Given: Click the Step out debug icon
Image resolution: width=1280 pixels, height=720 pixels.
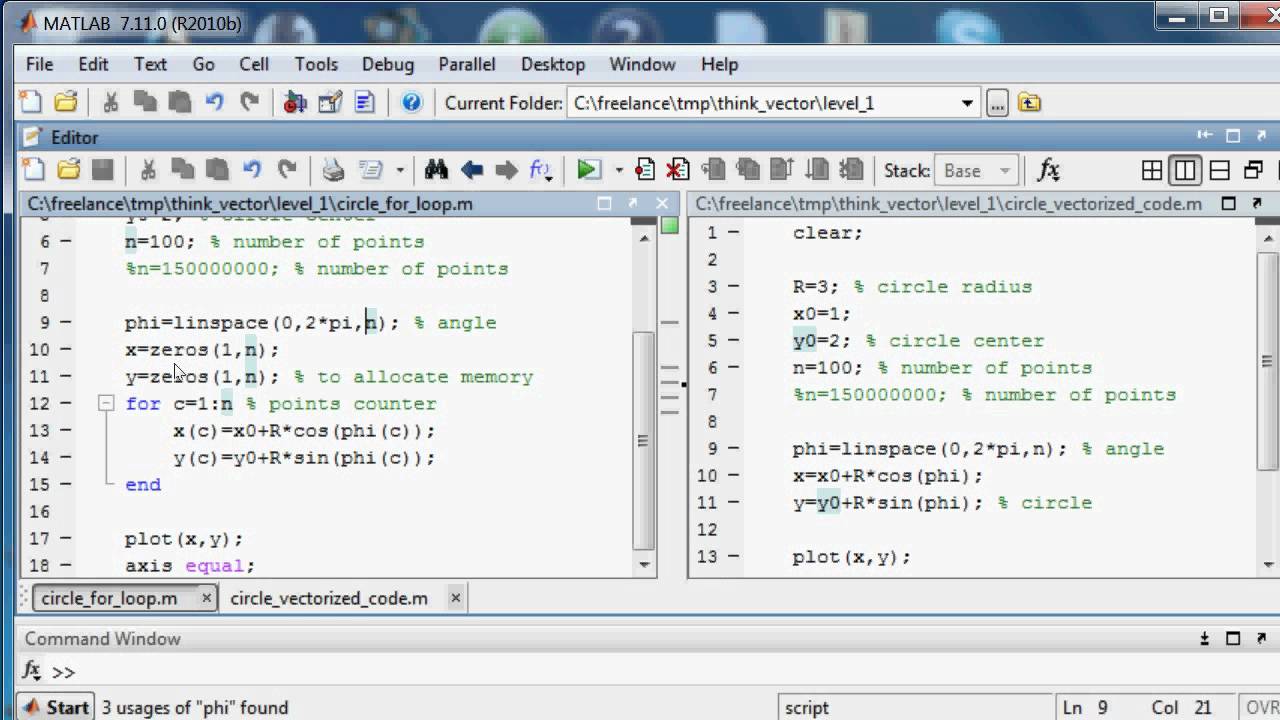Looking at the screenshot, I should click(x=782, y=170).
